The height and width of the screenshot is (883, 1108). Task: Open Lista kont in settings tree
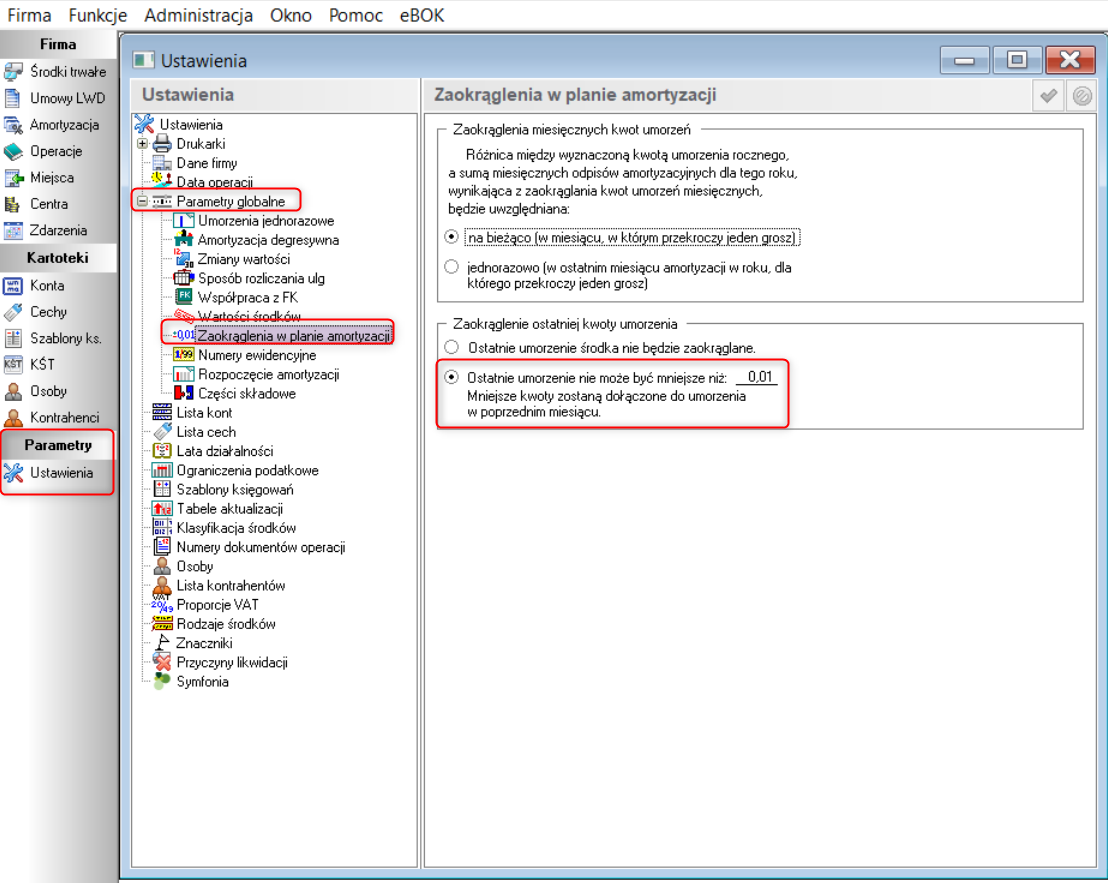(x=204, y=413)
